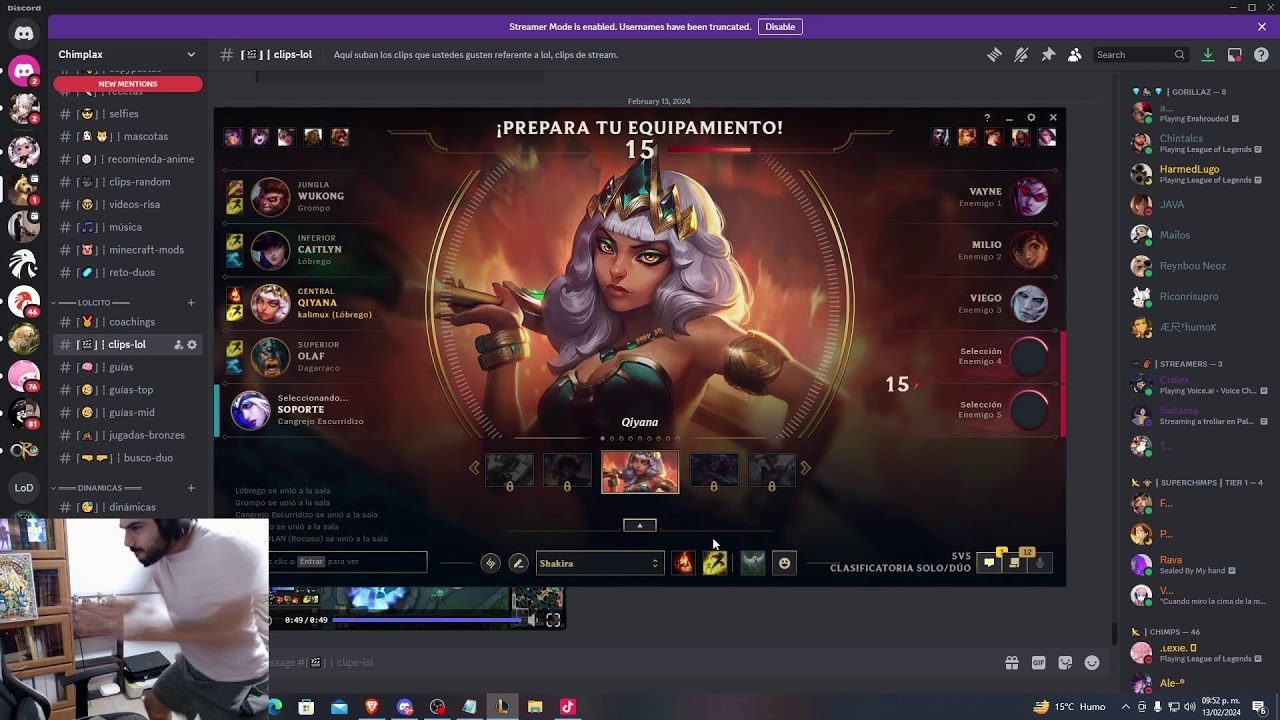This screenshot has width=1280, height=720.
Task: Open Discord Help question mark icon
Action: [1261, 55]
